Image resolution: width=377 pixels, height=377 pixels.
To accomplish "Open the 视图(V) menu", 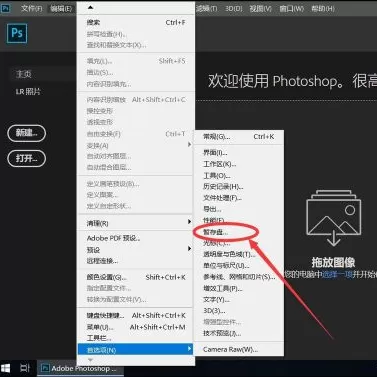I will coord(260,8).
